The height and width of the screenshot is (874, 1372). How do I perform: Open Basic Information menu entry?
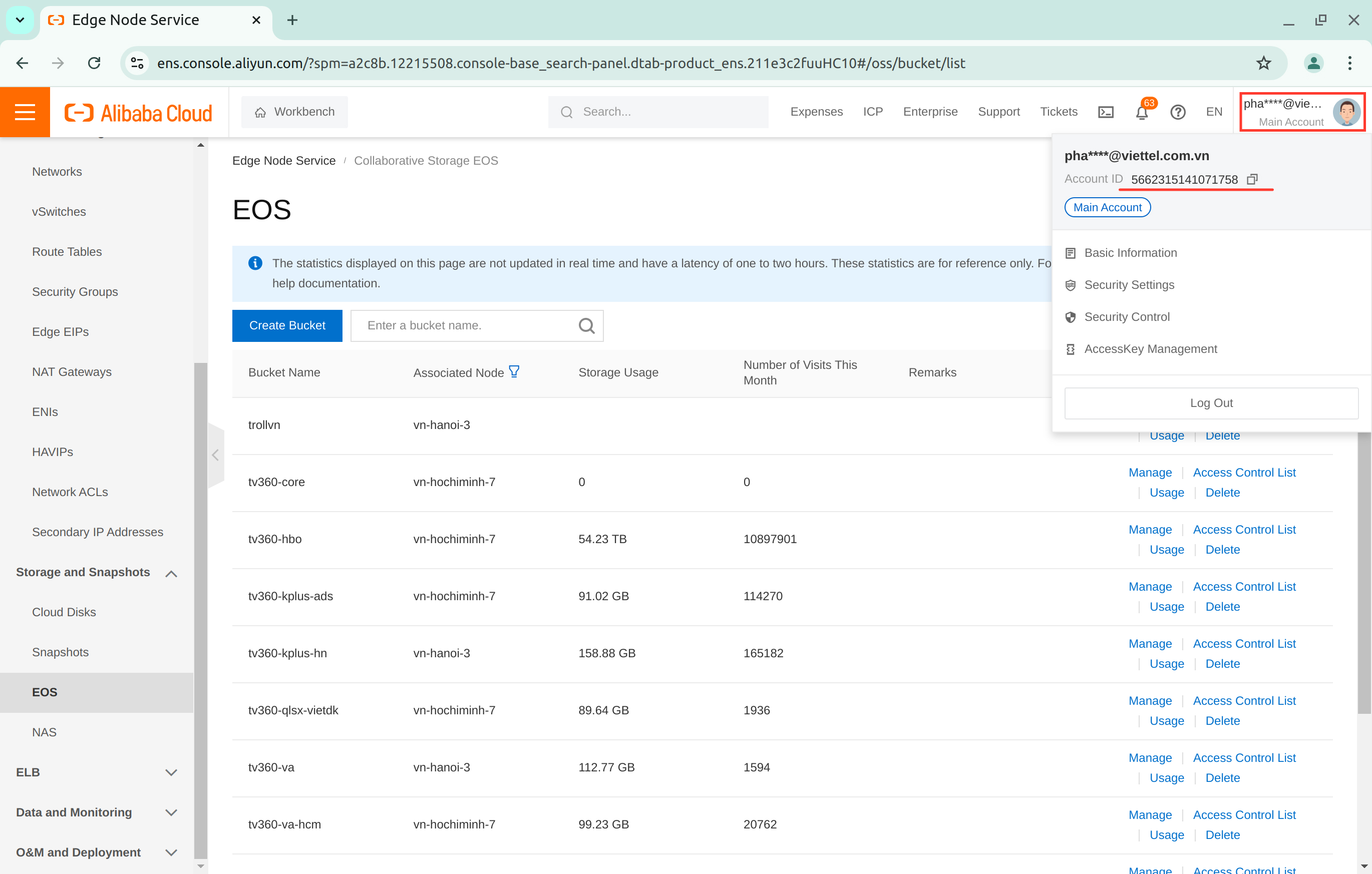(1131, 252)
